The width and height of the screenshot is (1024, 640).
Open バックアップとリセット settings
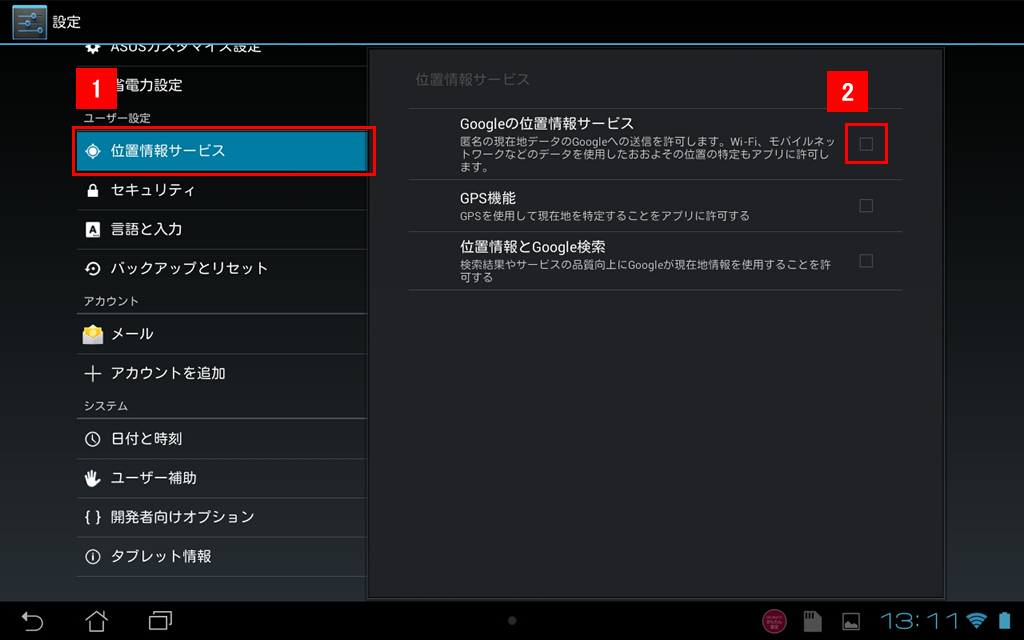click(222, 268)
